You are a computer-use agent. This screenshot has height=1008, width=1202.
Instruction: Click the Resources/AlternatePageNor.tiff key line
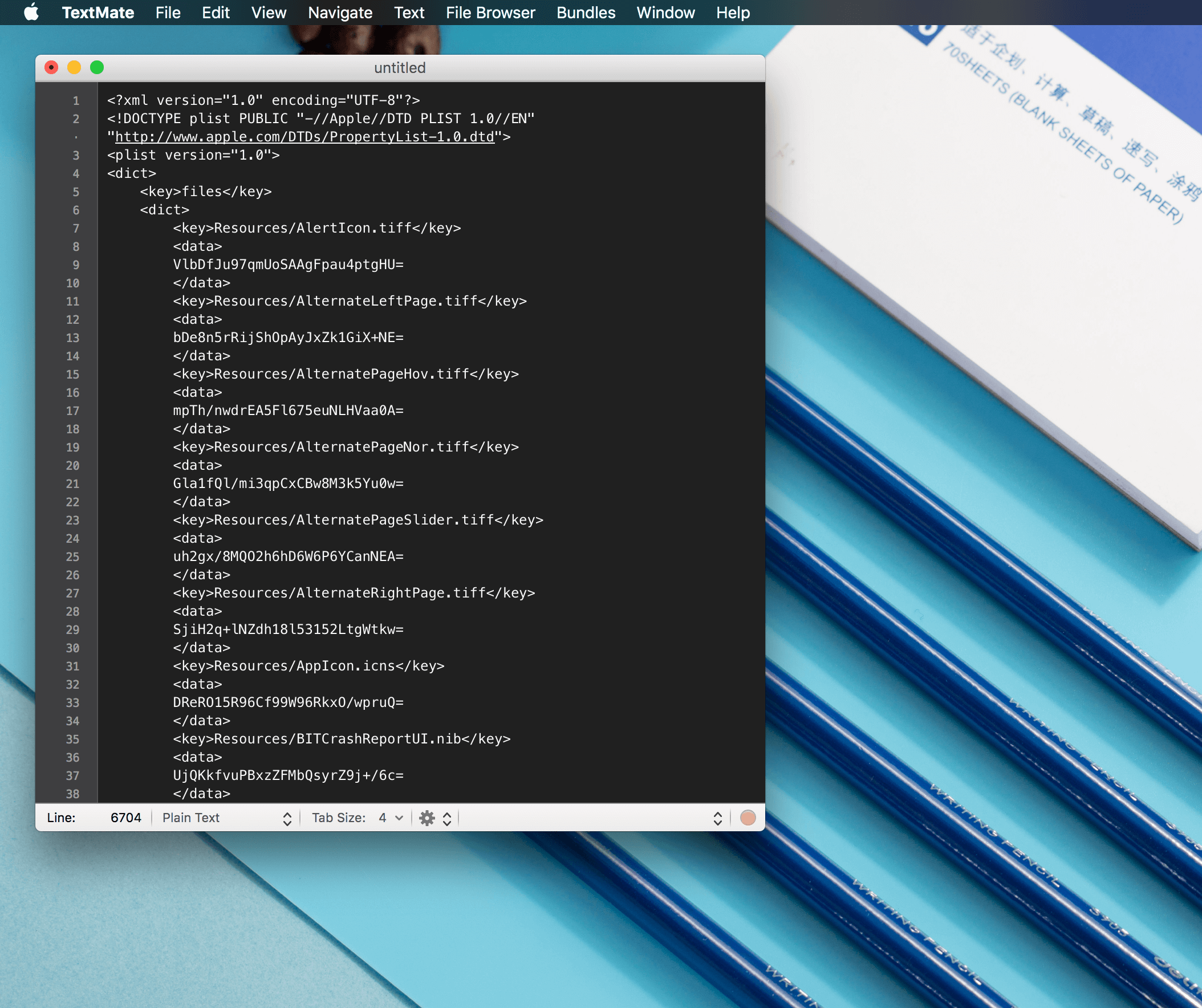[346, 447]
